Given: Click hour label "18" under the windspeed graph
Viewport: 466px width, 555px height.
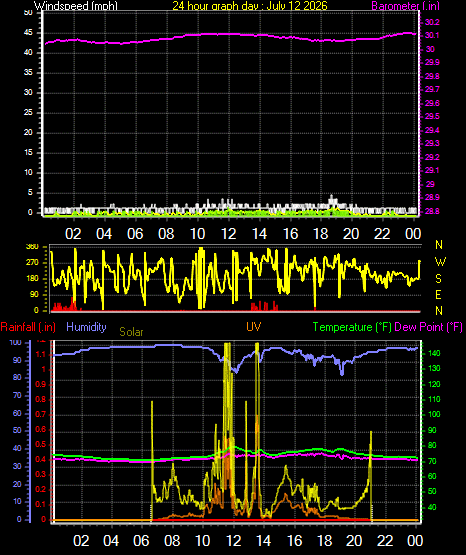Looking at the screenshot, I should [x=321, y=234].
